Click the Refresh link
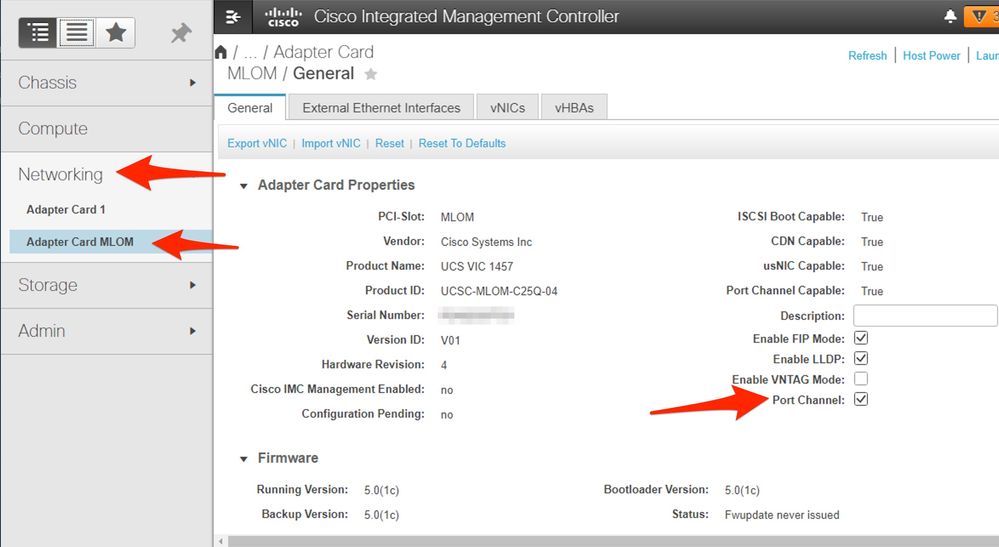 pyautogui.click(x=867, y=55)
